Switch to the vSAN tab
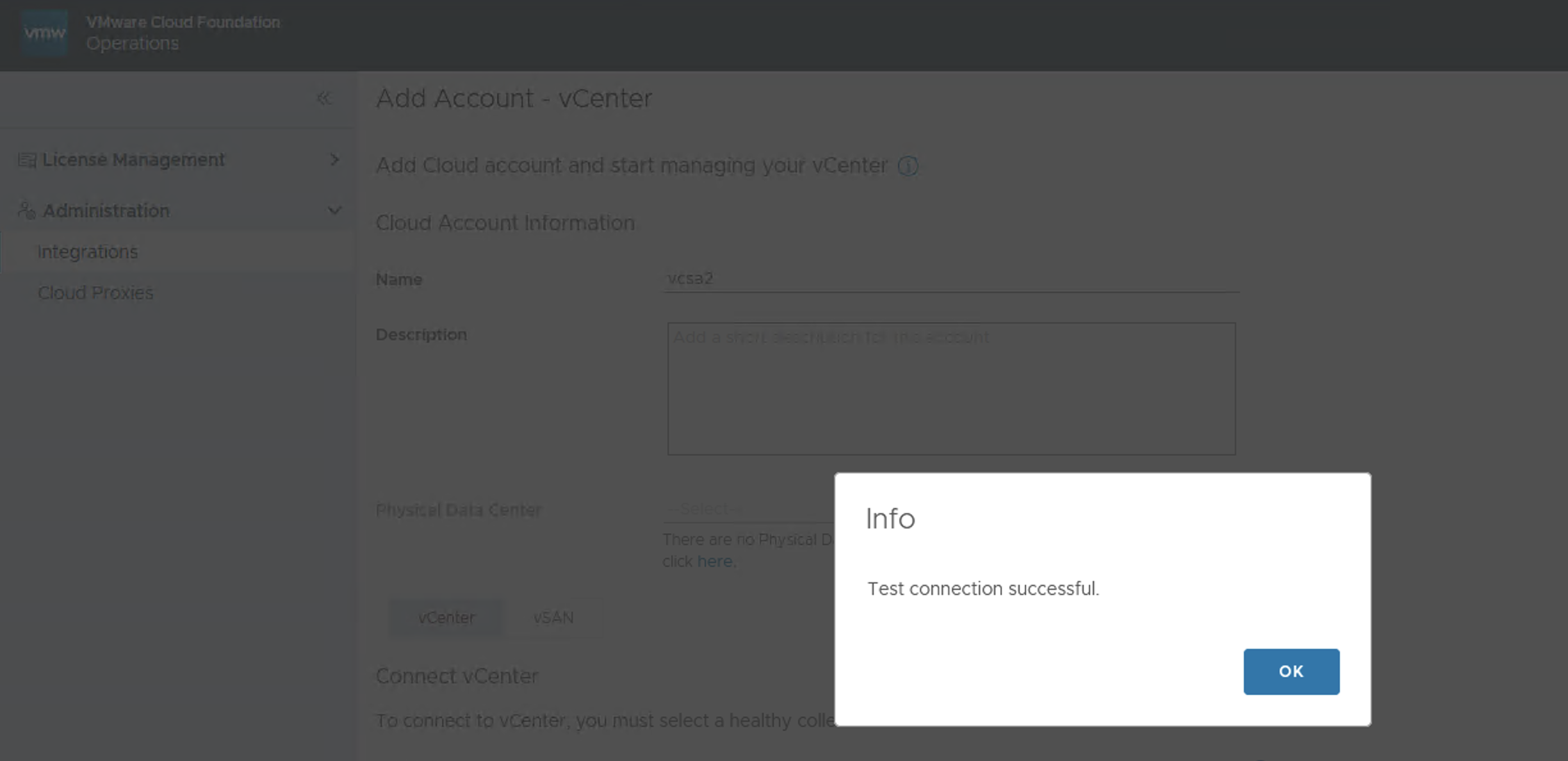The height and width of the screenshot is (761, 1568). pos(553,618)
